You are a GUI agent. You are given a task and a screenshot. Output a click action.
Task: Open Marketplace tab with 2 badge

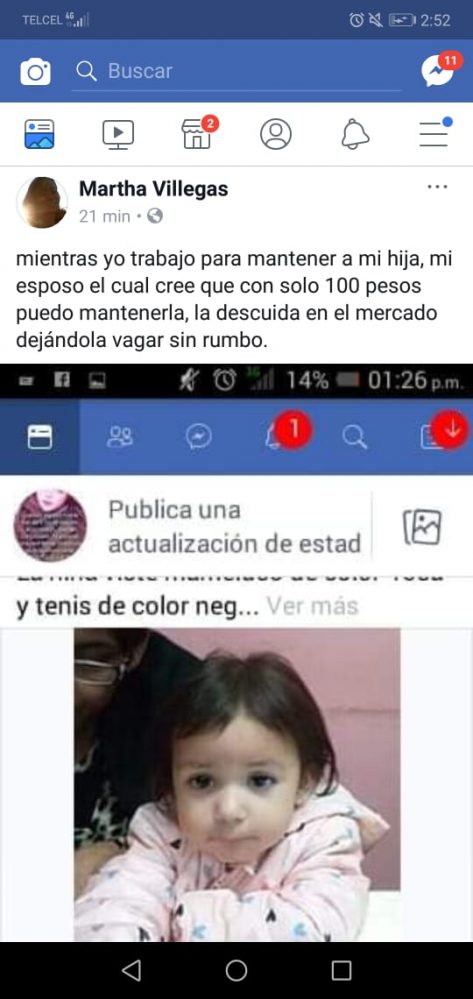[198, 133]
